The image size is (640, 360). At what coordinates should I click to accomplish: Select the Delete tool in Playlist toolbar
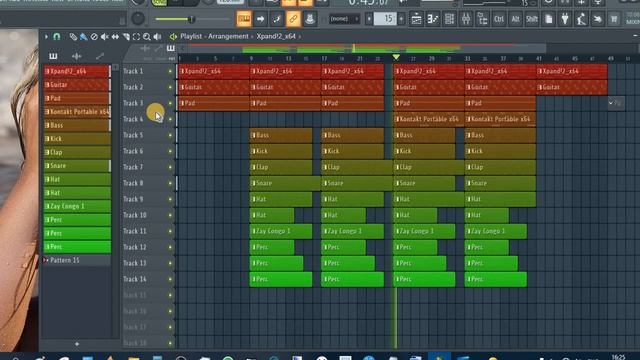point(94,37)
